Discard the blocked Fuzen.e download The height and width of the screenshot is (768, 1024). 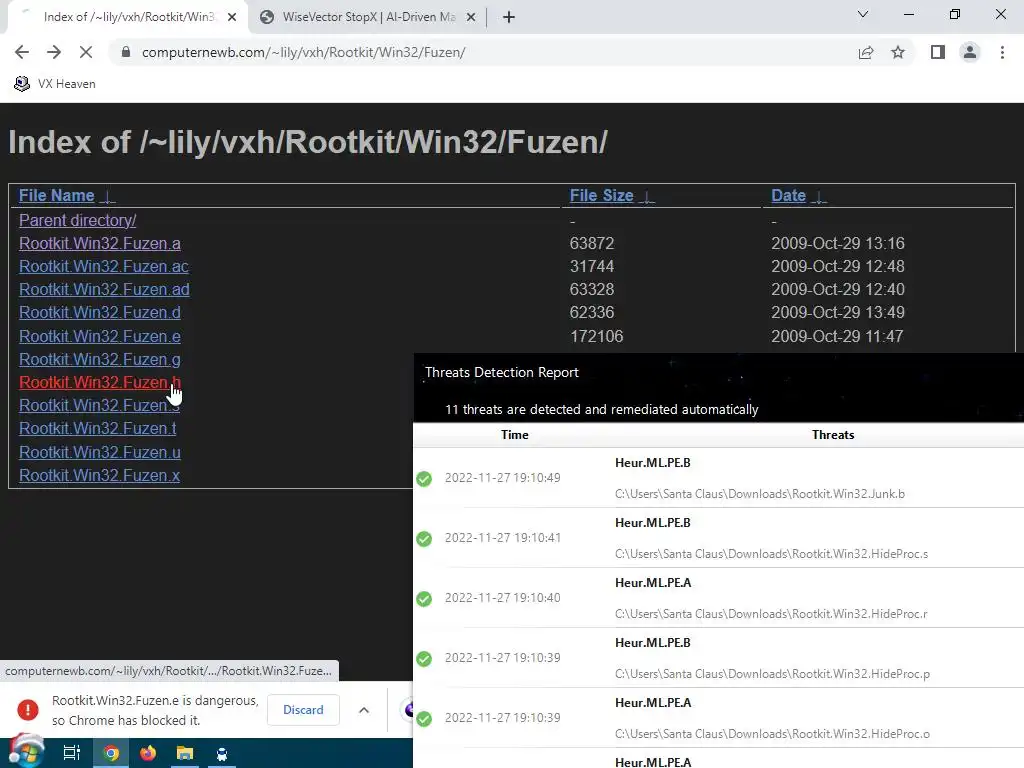303,710
